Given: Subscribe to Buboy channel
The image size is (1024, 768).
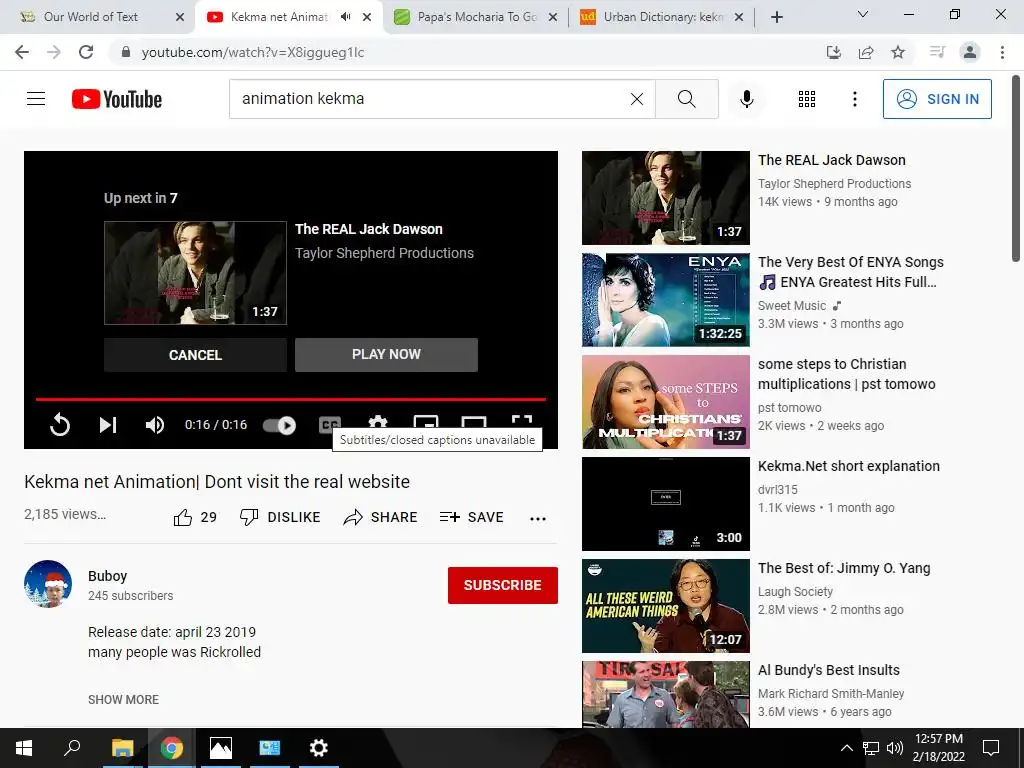Looking at the screenshot, I should (x=502, y=585).
